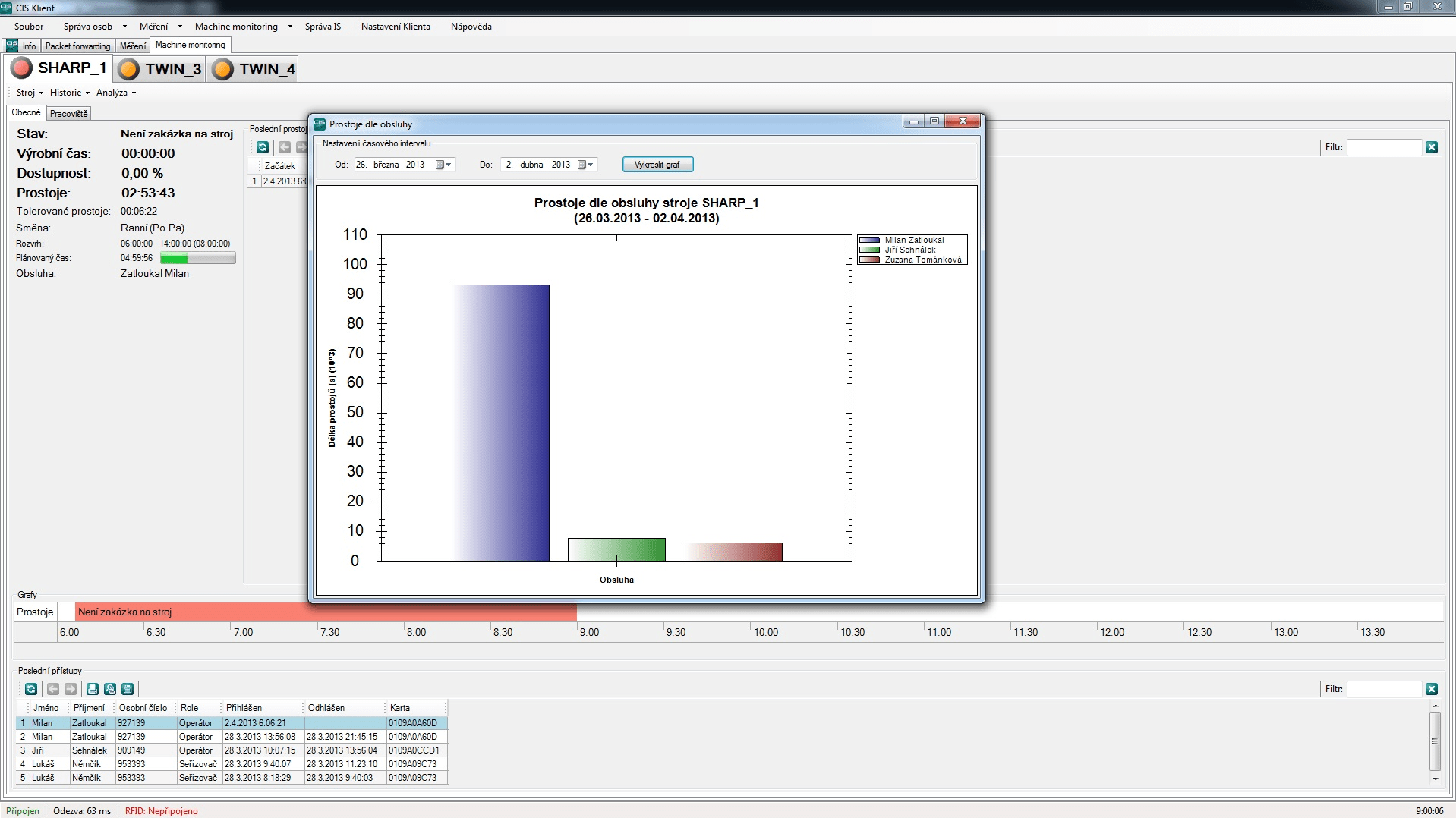Click into the upper Filtr input field
The height and width of the screenshot is (818, 1456).
(1383, 147)
